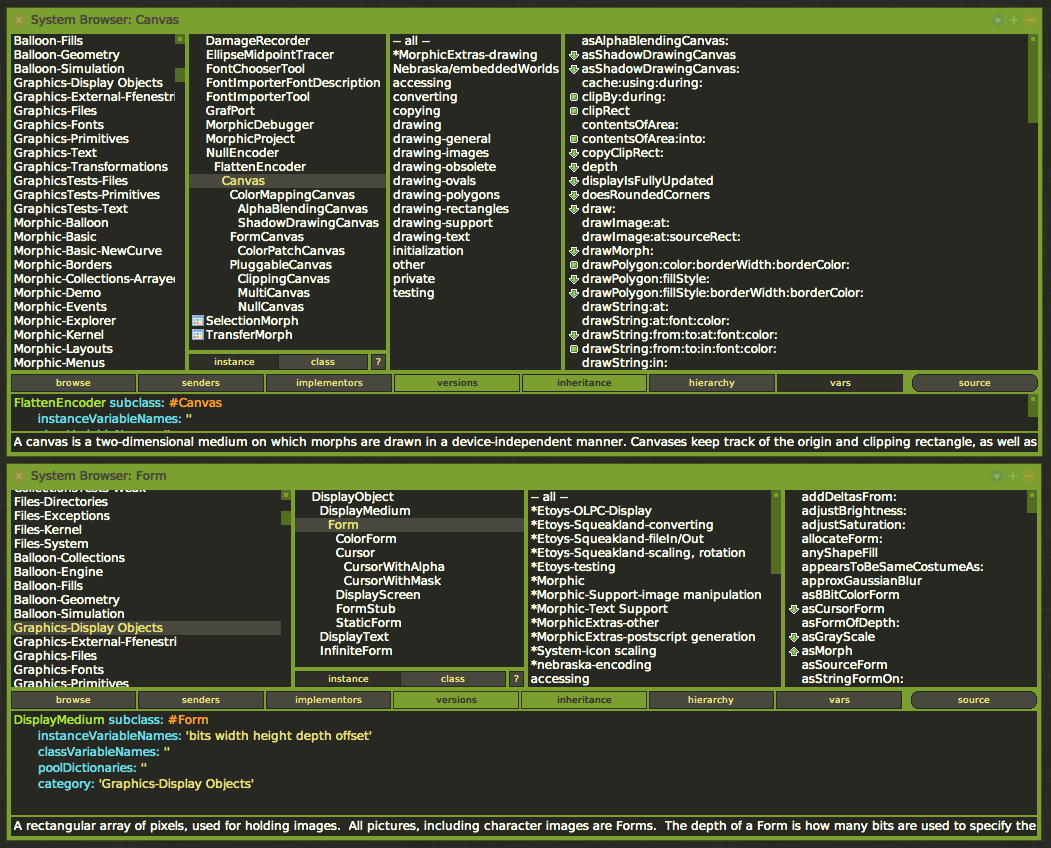Click implementors in the Canvas browser
Screen dimensions: 1051x848
pyautogui.click(x=329, y=383)
